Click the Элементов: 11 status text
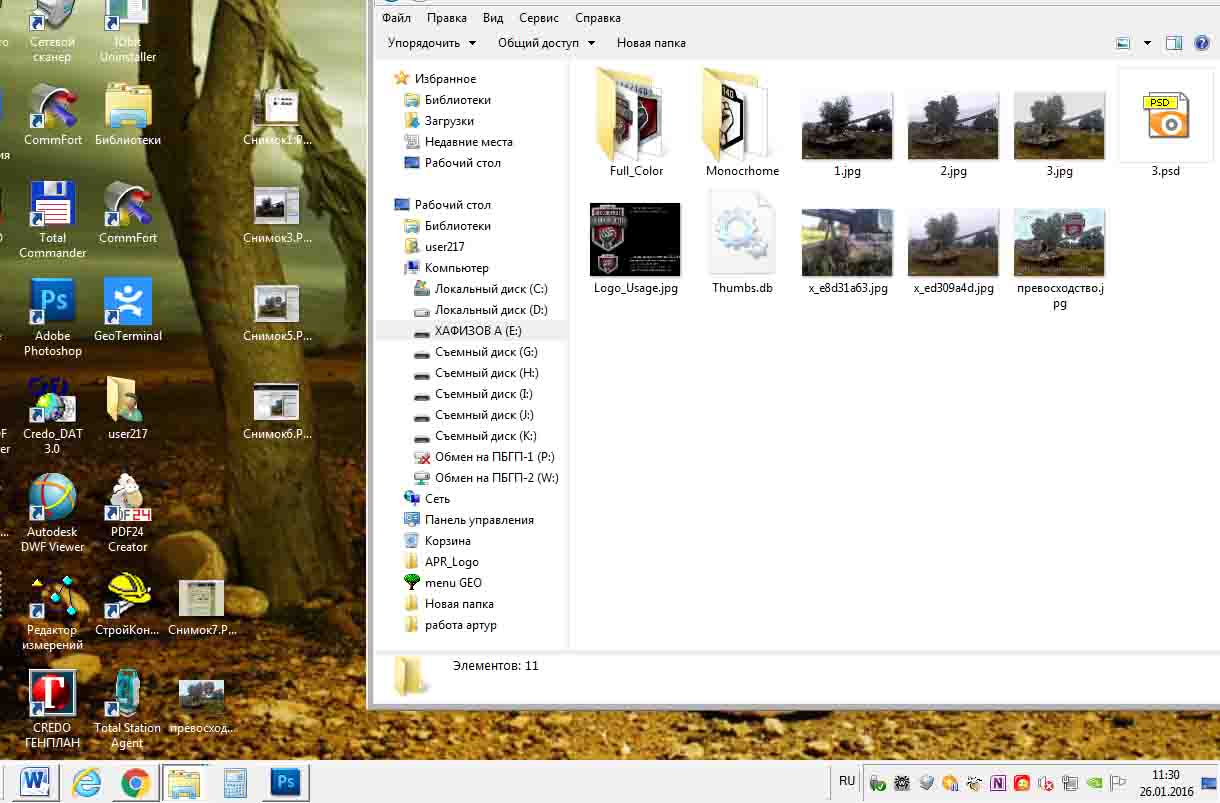1220x803 pixels. tap(495, 666)
